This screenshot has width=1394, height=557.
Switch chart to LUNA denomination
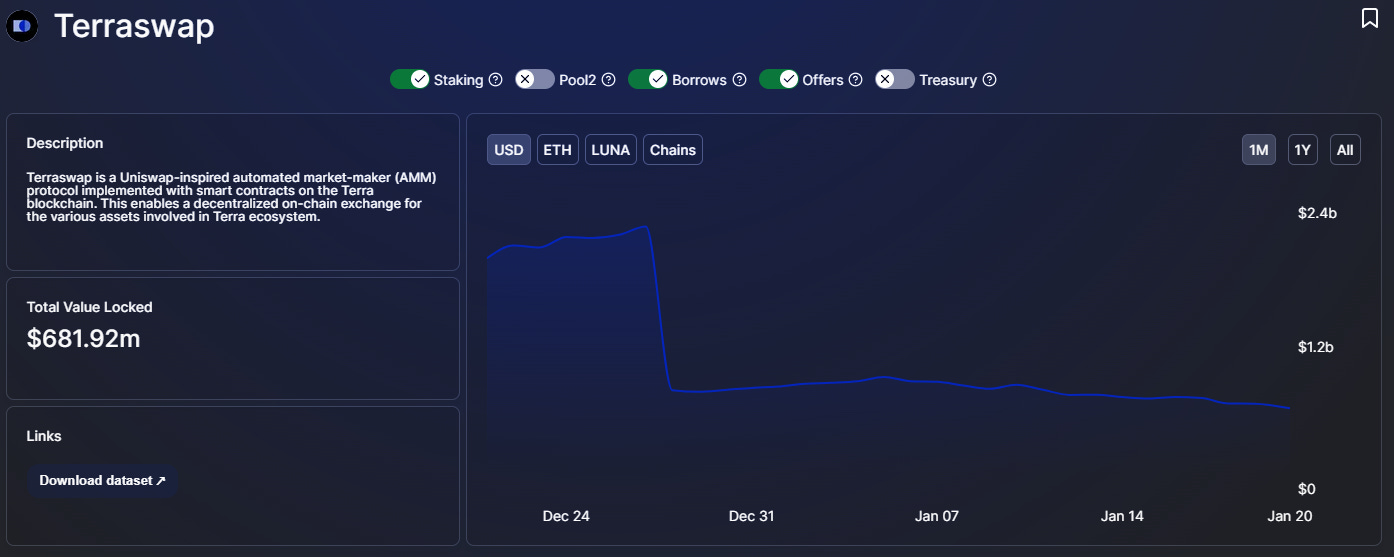[x=611, y=150]
